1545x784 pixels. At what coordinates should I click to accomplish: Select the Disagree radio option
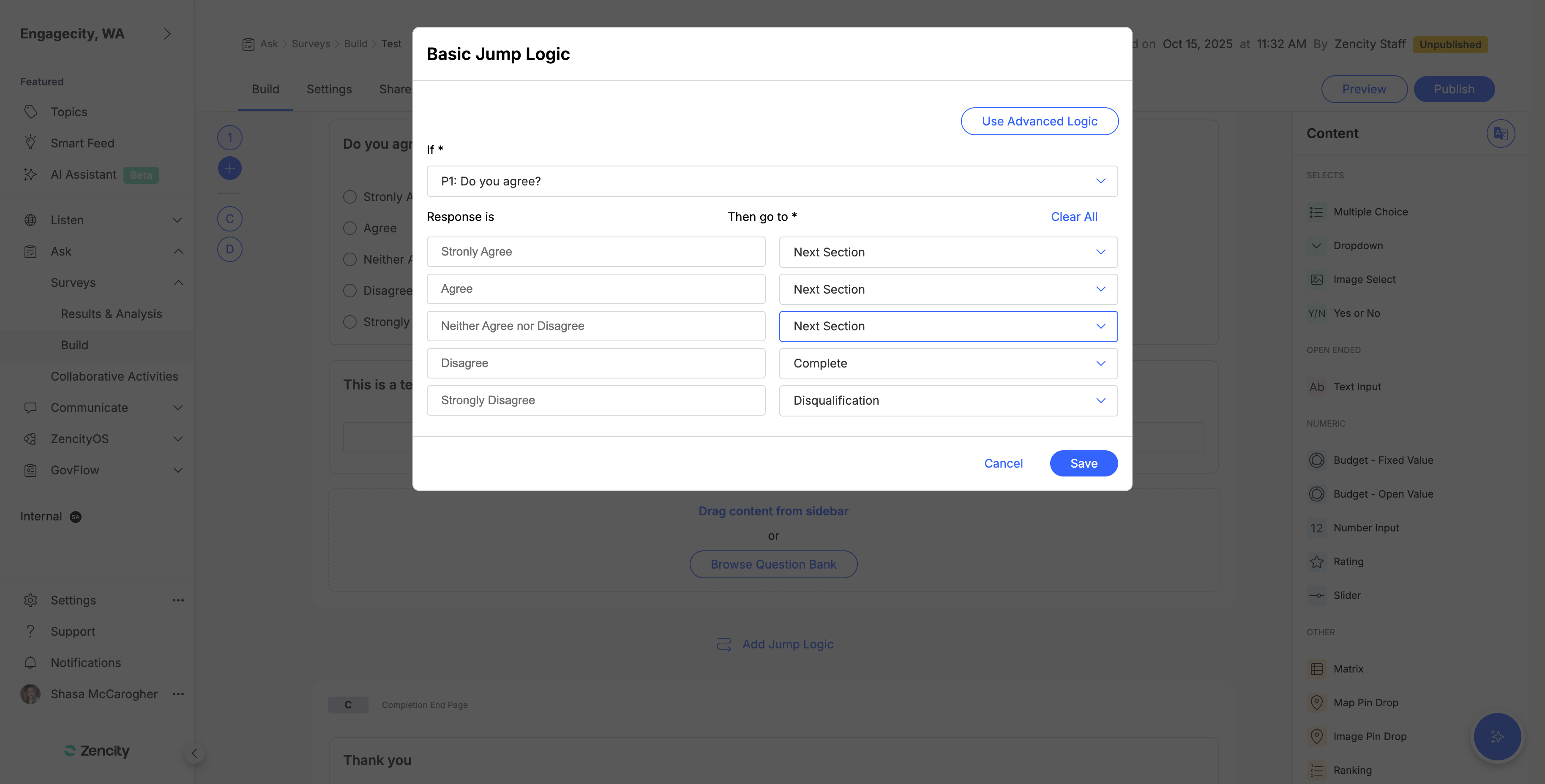[x=349, y=291]
